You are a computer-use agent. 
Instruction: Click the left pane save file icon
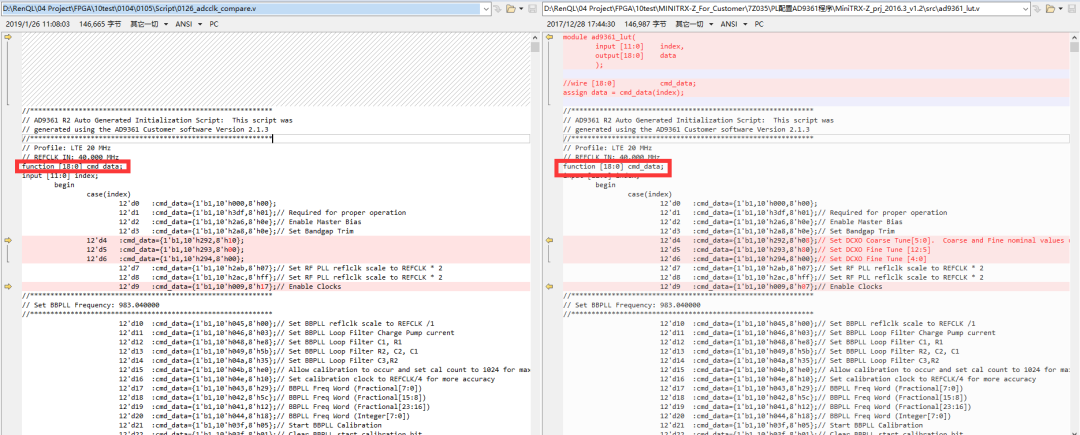pyautogui.click(x=530, y=8)
